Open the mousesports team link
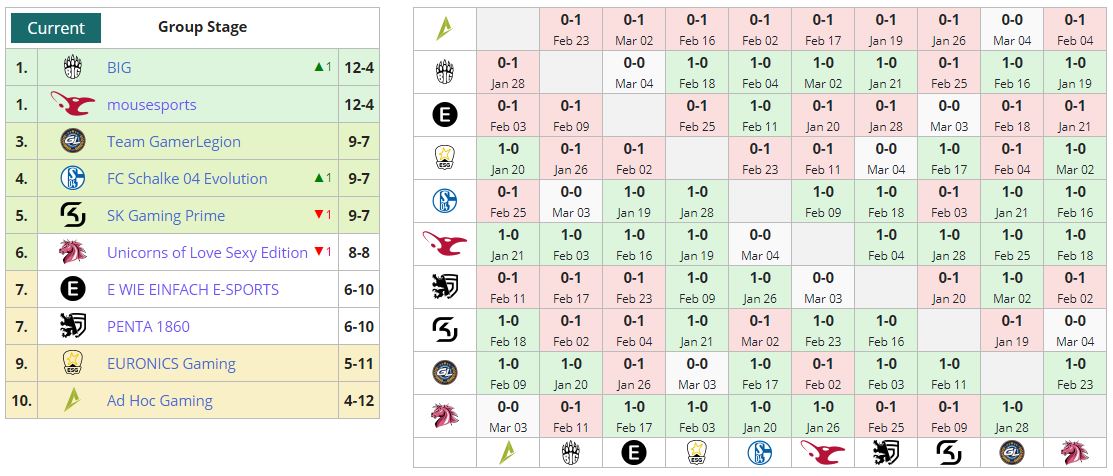1113x476 pixels. click(x=152, y=105)
